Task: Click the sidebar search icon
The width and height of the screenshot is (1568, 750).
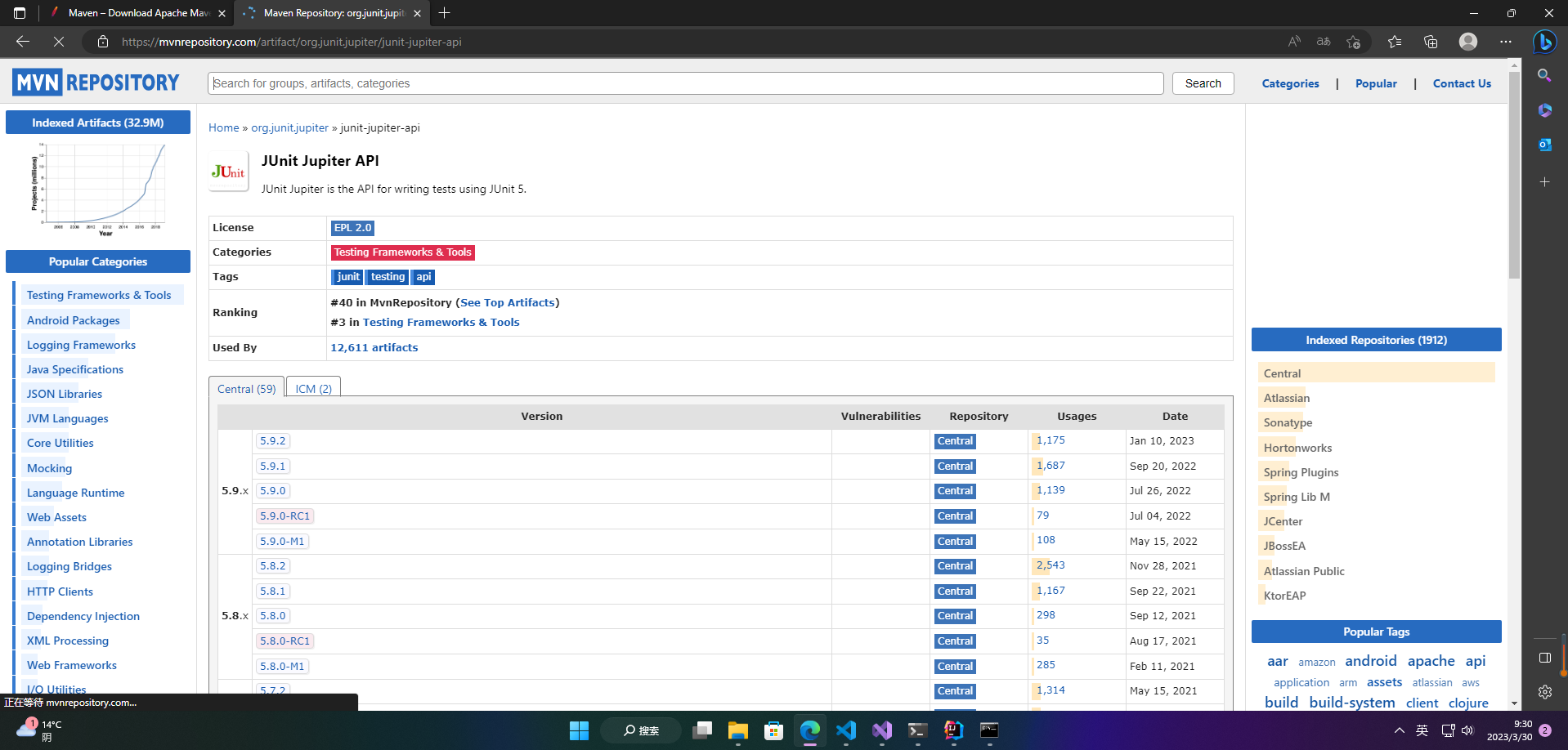Action: click(x=1544, y=75)
